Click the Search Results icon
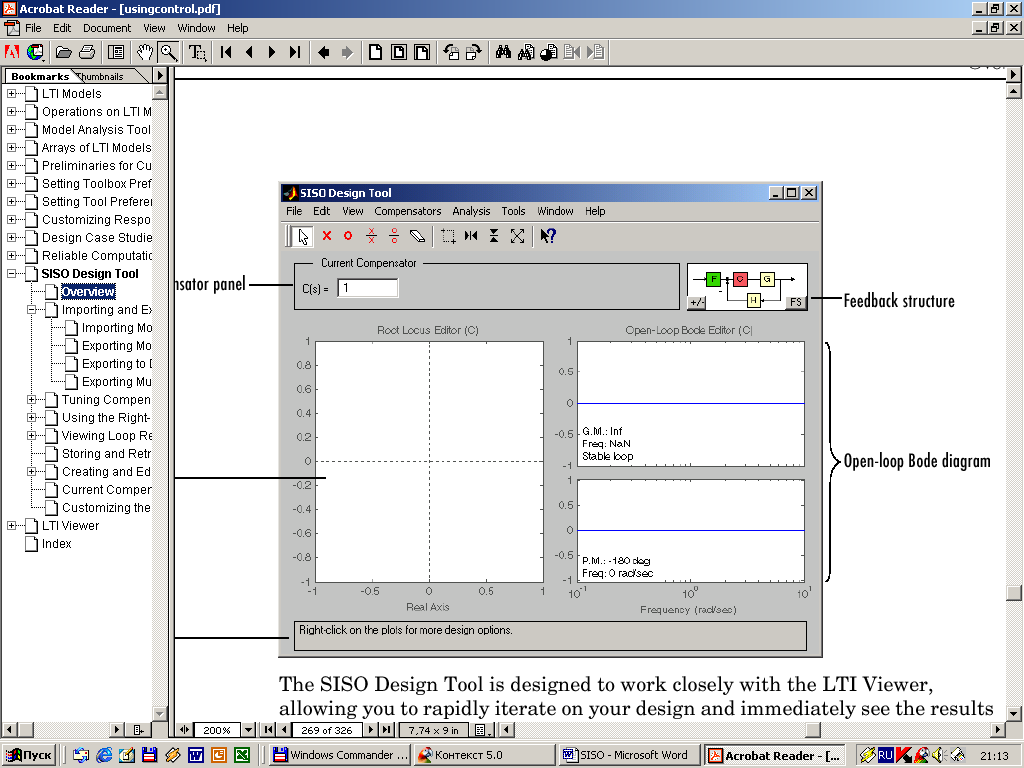Viewport: 1024px width, 768px height. [549, 52]
